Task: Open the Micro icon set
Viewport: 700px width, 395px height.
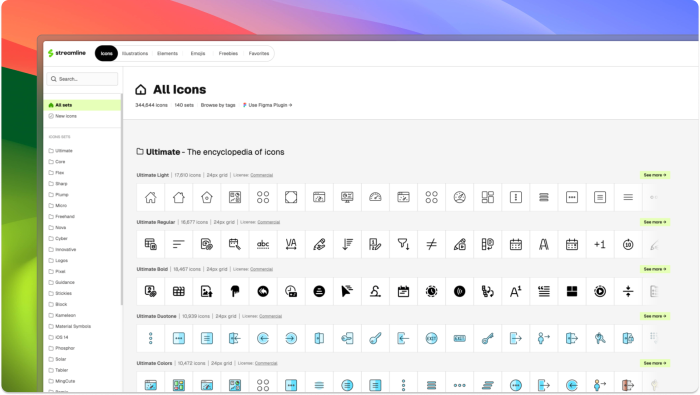Action: pyautogui.click(x=58, y=205)
